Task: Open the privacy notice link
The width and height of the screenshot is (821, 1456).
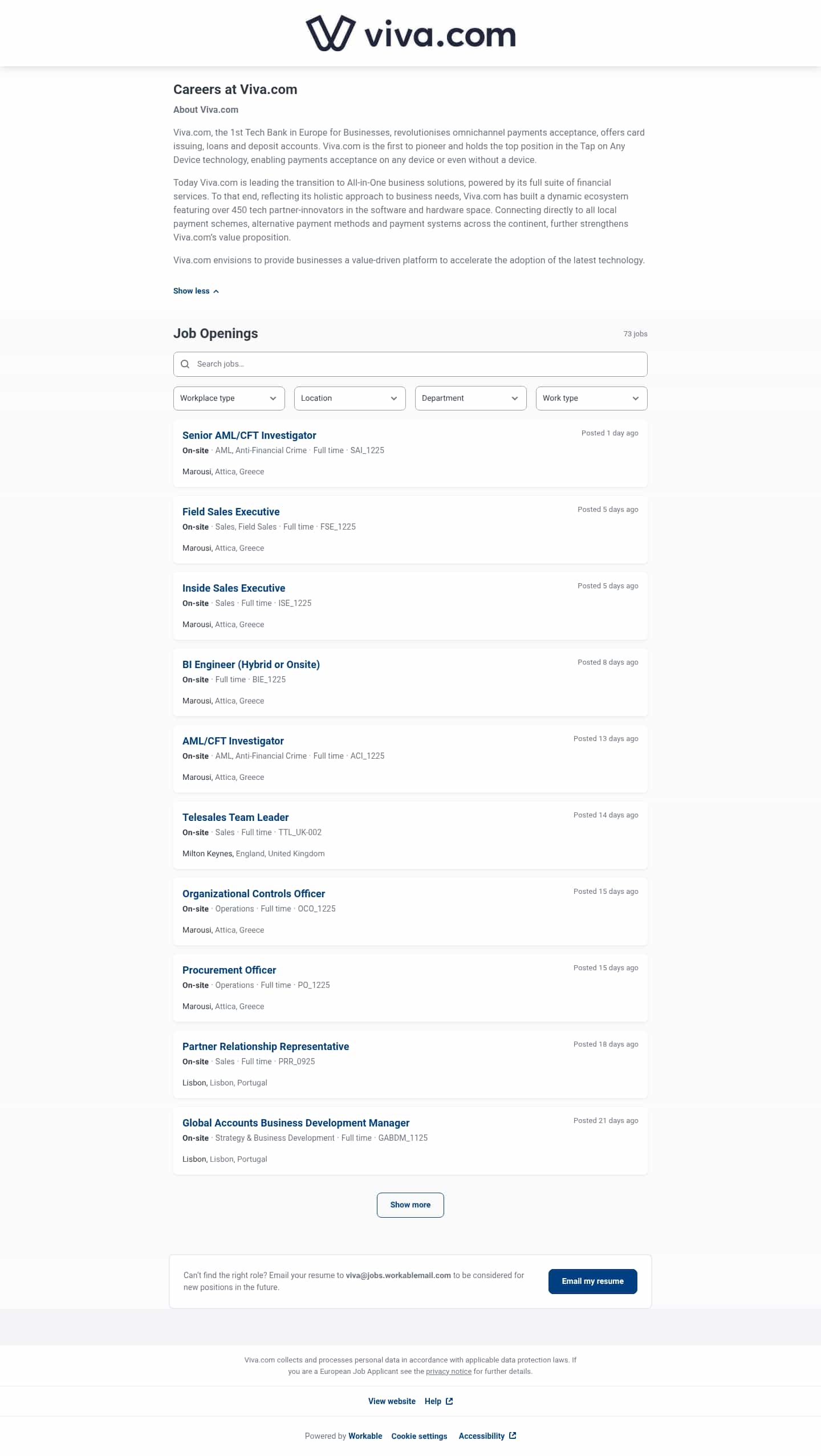Action: 449,1371
